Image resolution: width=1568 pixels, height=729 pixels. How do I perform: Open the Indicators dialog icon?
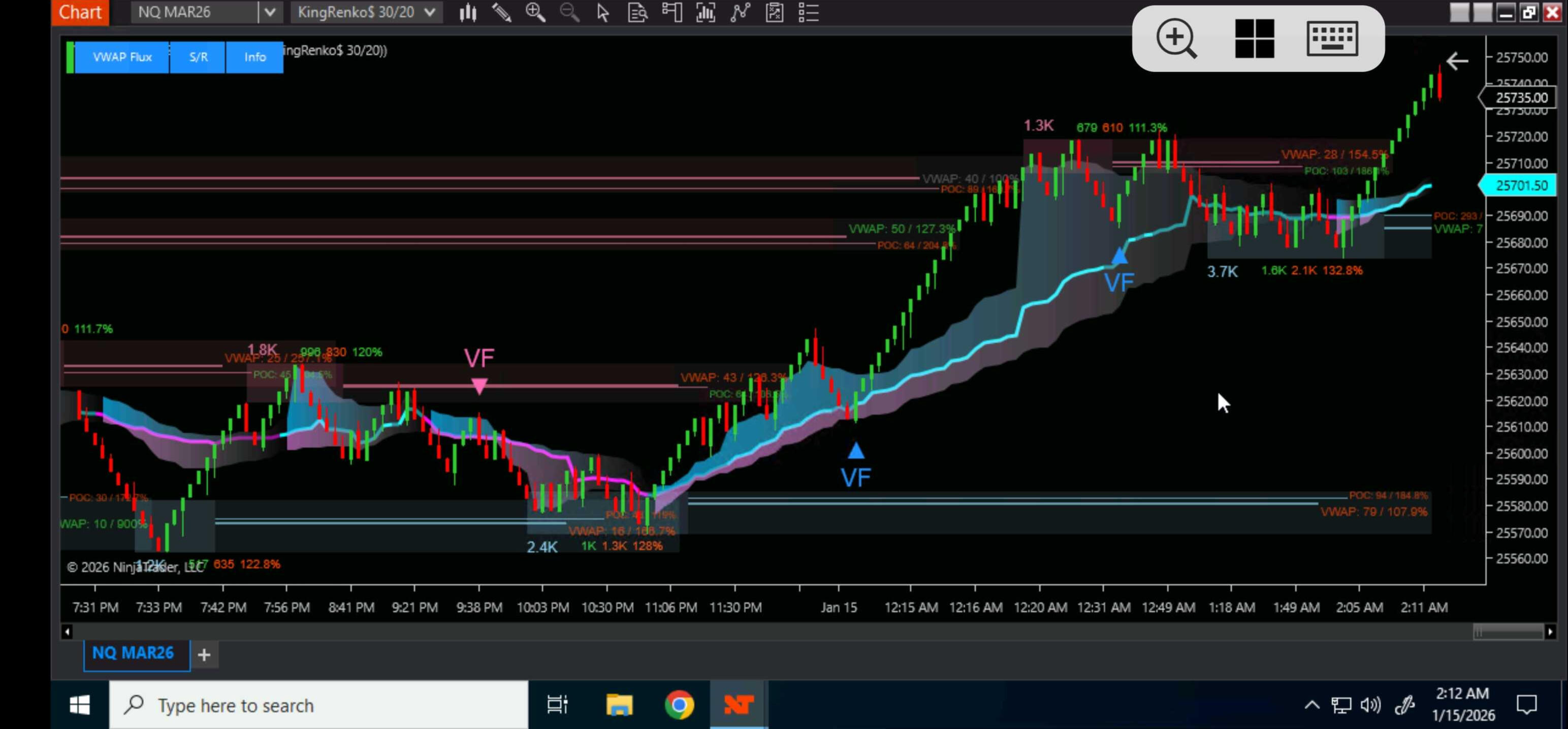pyautogui.click(x=740, y=13)
